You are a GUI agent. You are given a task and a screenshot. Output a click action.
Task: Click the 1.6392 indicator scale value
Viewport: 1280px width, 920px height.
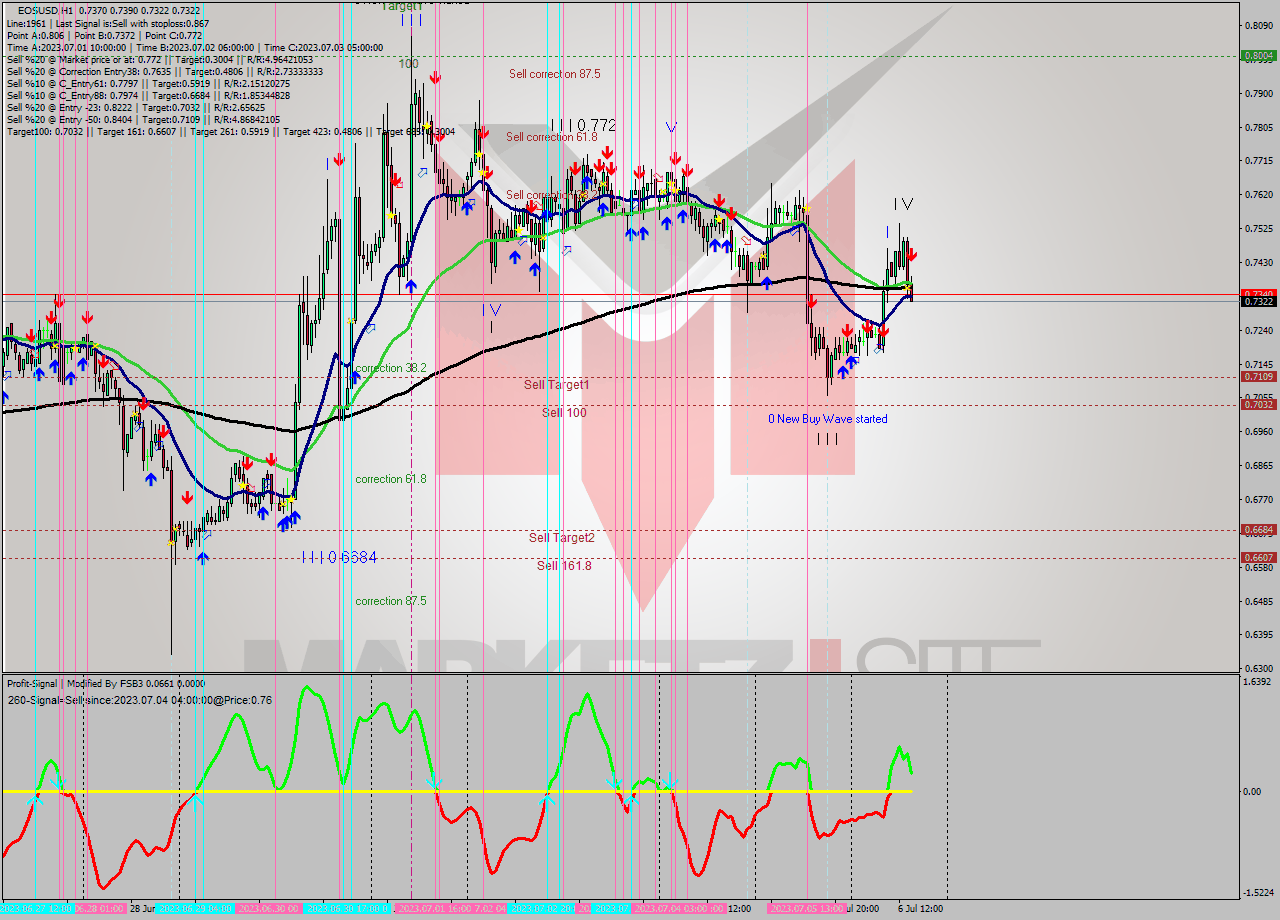[x=1258, y=682]
